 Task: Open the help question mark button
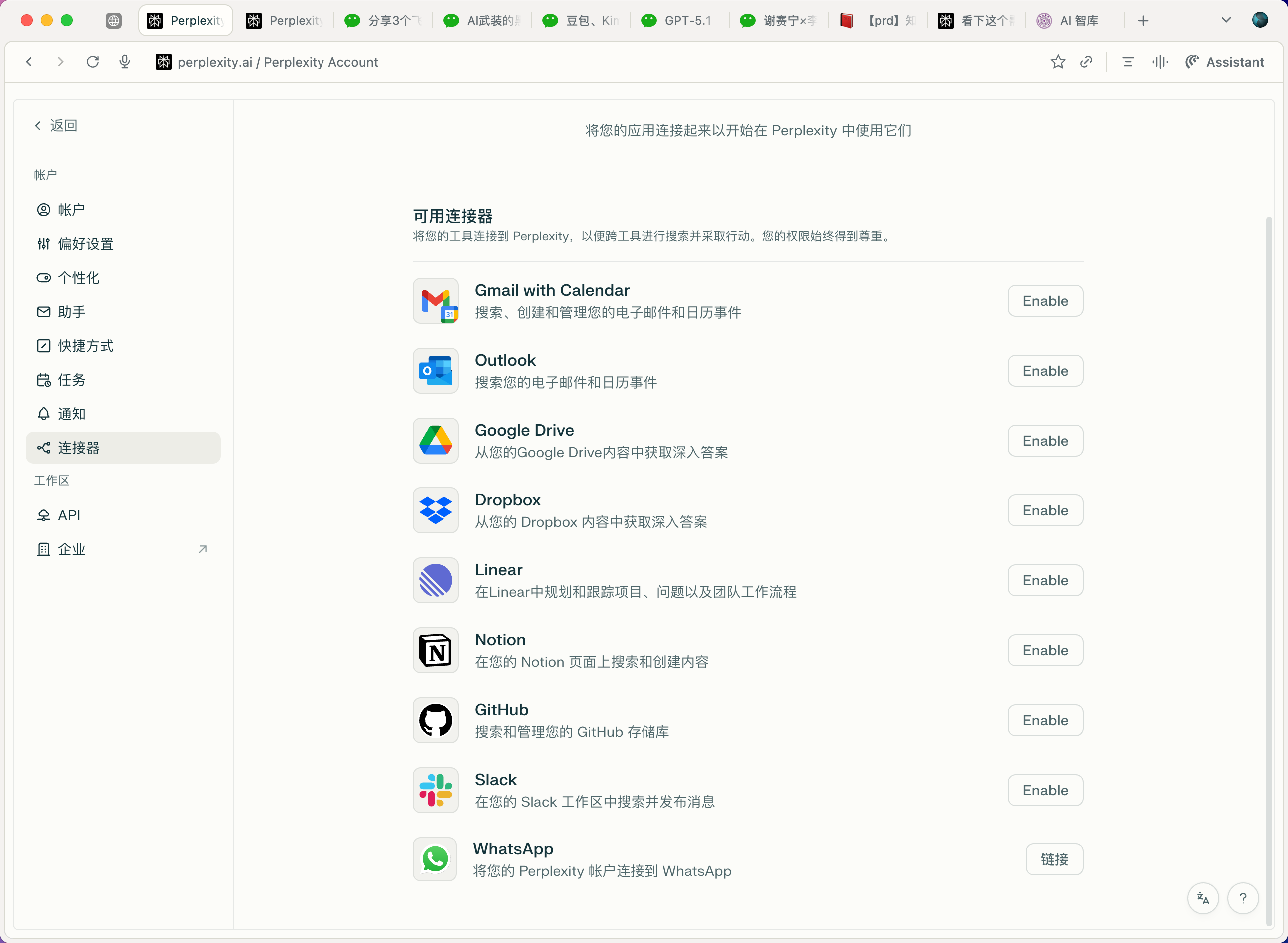pyautogui.click(x=1243, y=898)
